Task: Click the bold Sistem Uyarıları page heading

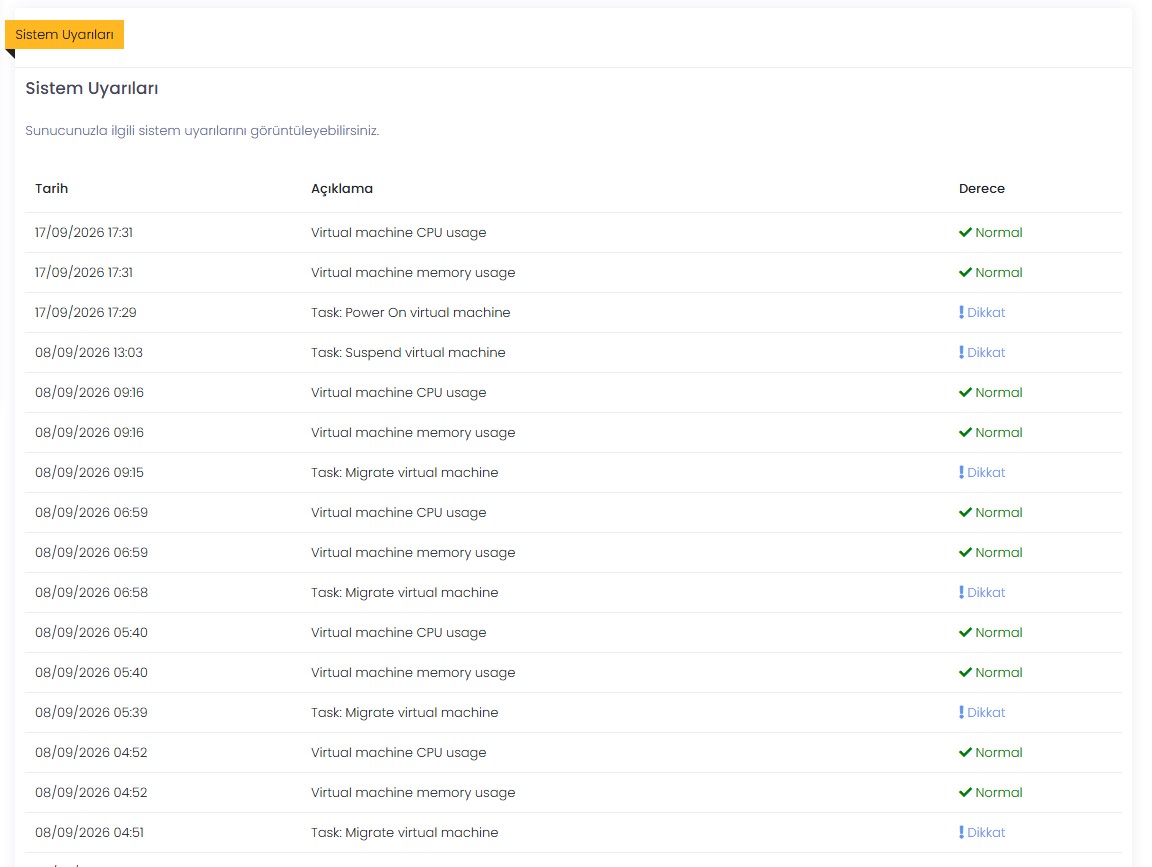Action: coord(92,88)
